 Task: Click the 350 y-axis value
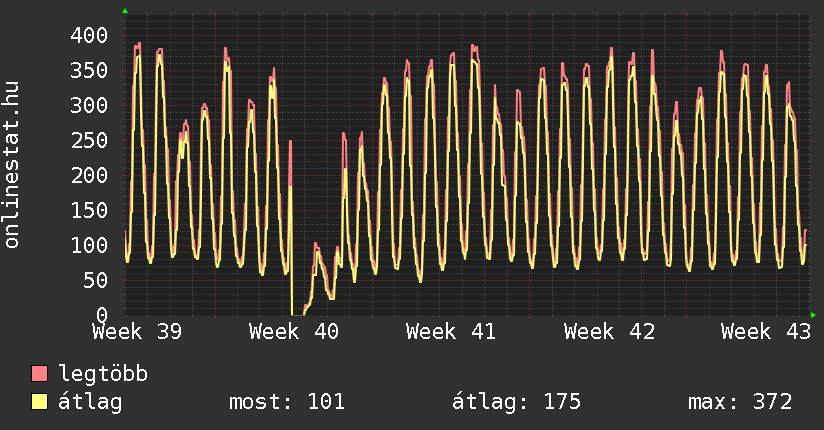click(x=88, y=70)
